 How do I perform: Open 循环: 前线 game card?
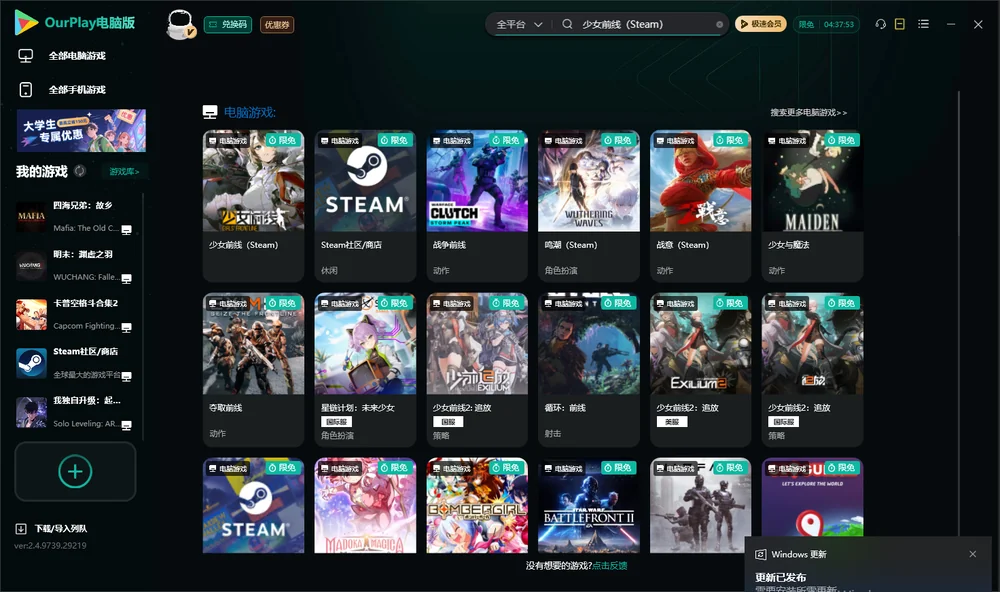pyautogui.click(x=589, y=369)
